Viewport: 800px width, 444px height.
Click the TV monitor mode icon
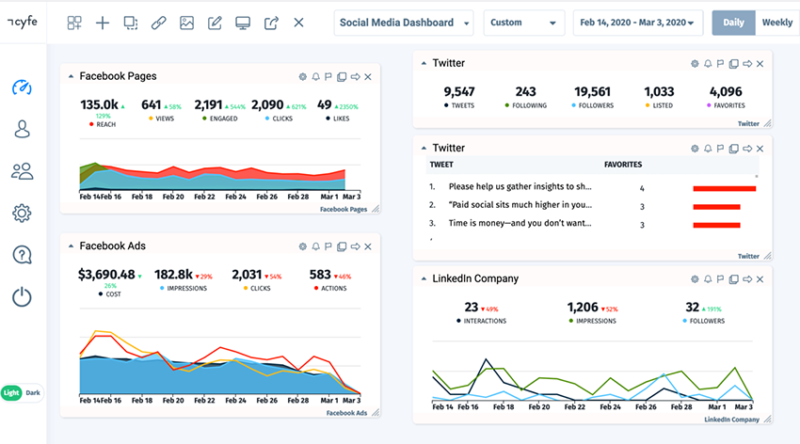click(x=243, y=22)
